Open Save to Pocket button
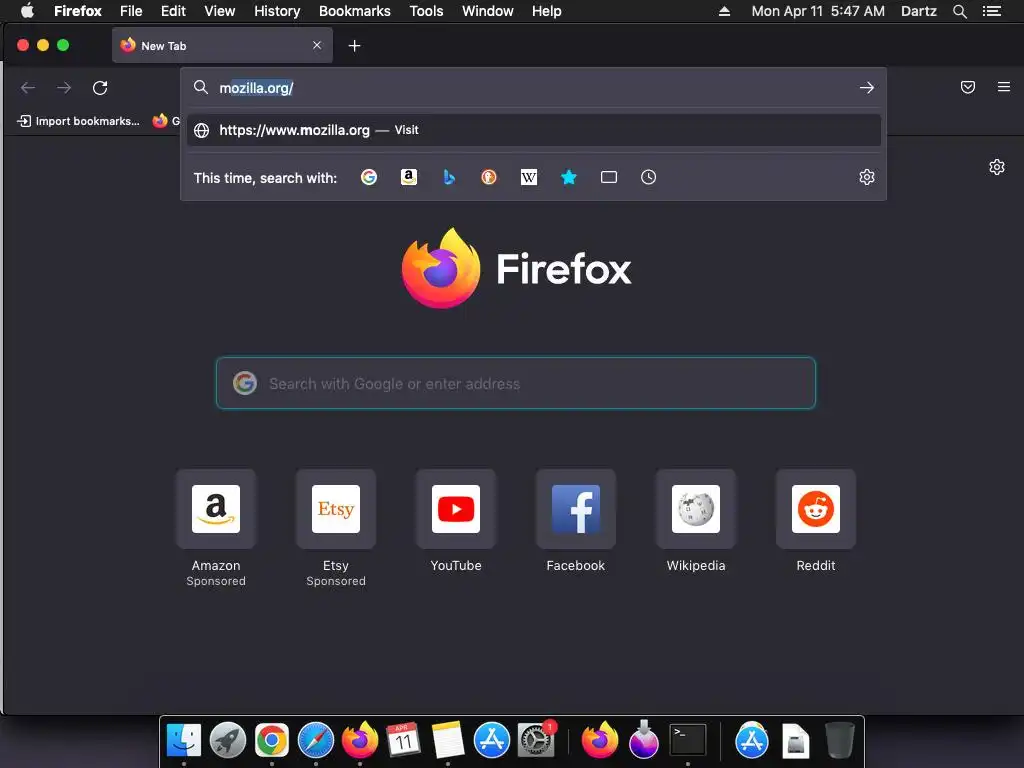1024x768 pixels. point(968,87)
